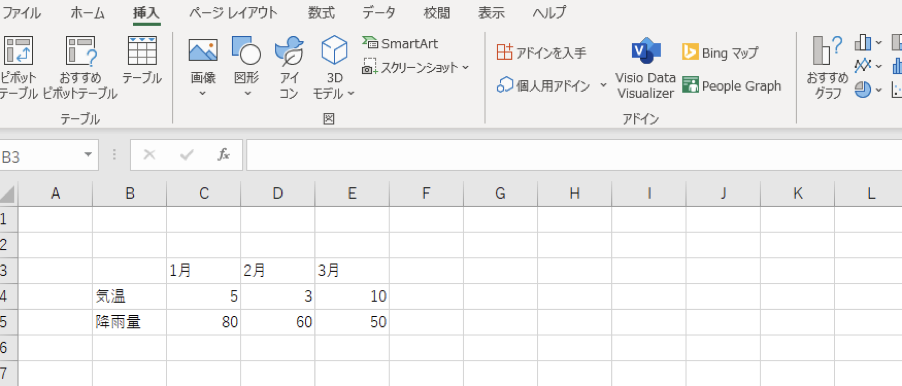Switch to the ホーム tab

click(87, 12)
